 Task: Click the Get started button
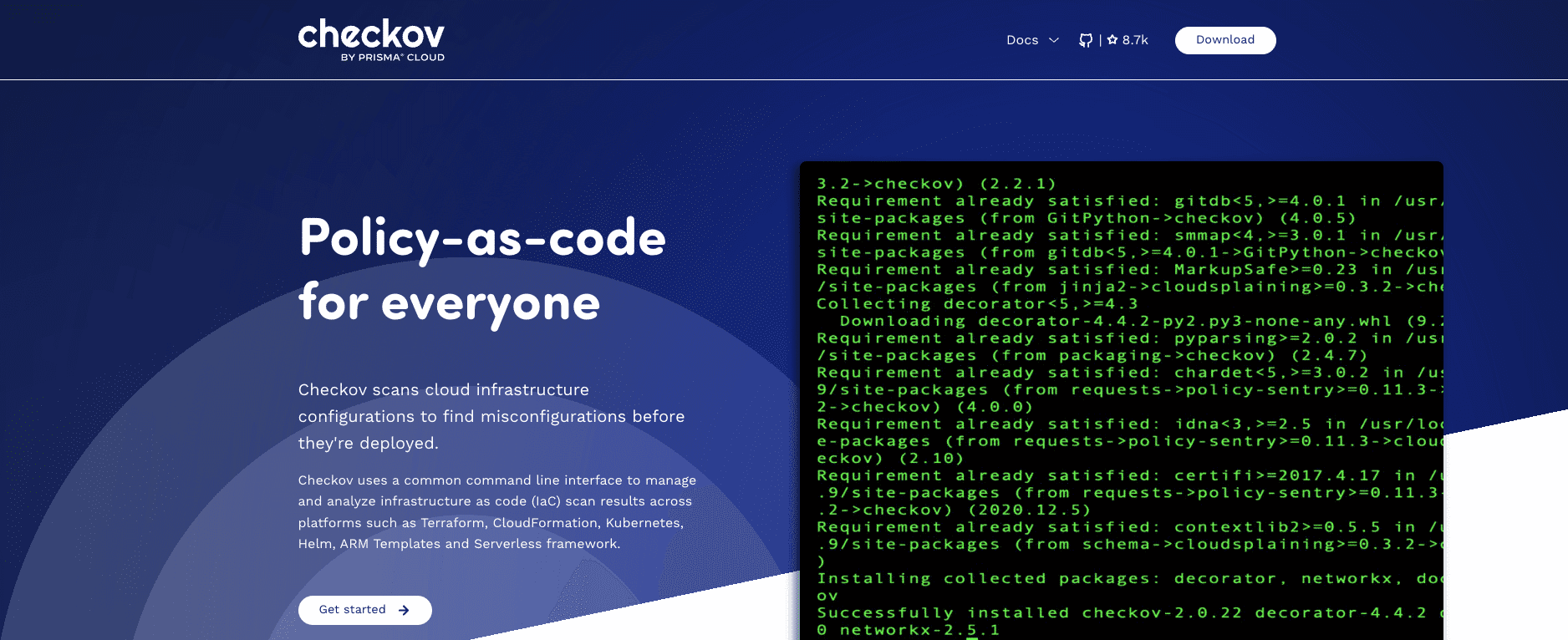pos(365,610)
